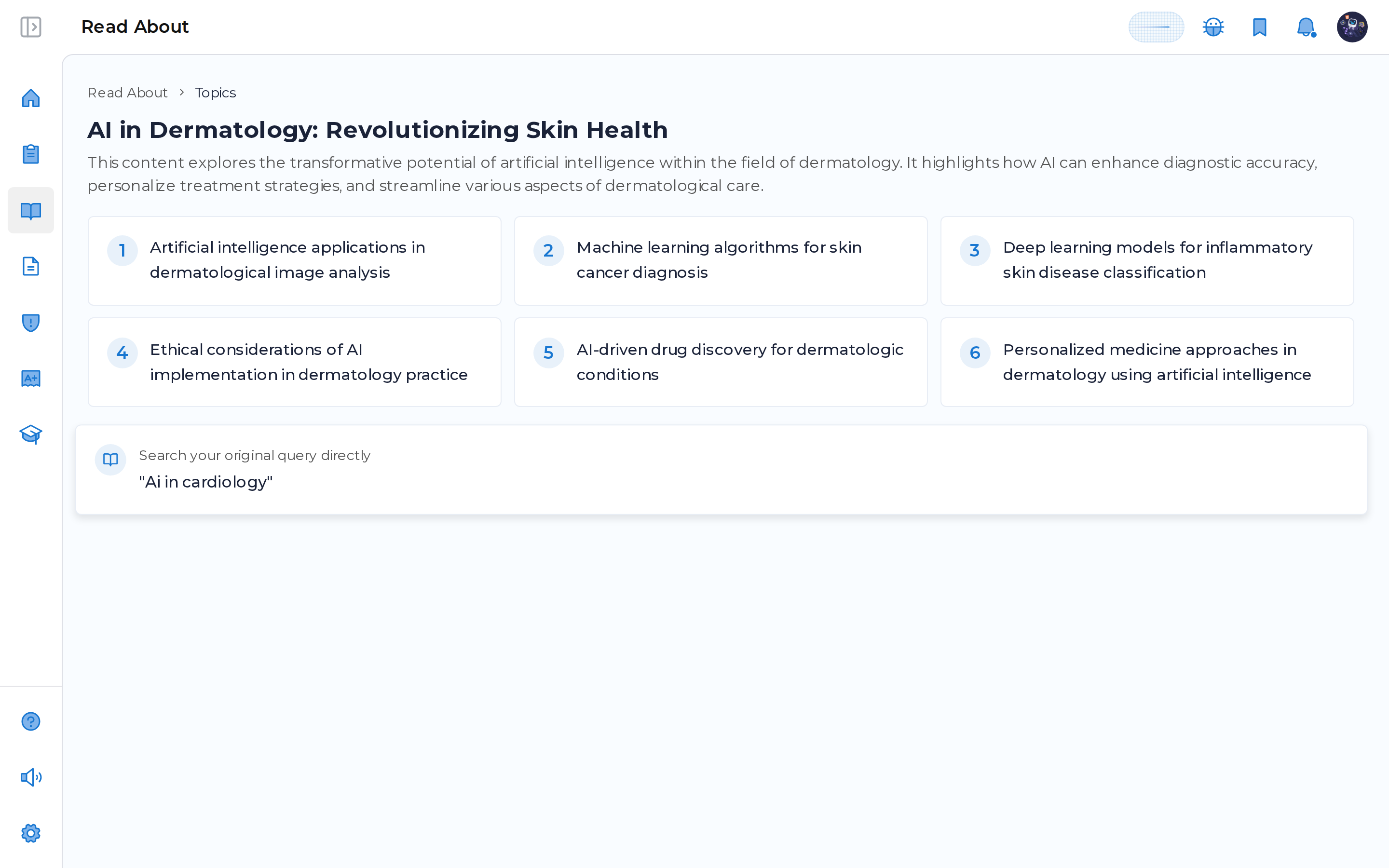Screen dimensions: 1389x868
Task: Open the settings gear icon
Action: [x=30, y=833]
